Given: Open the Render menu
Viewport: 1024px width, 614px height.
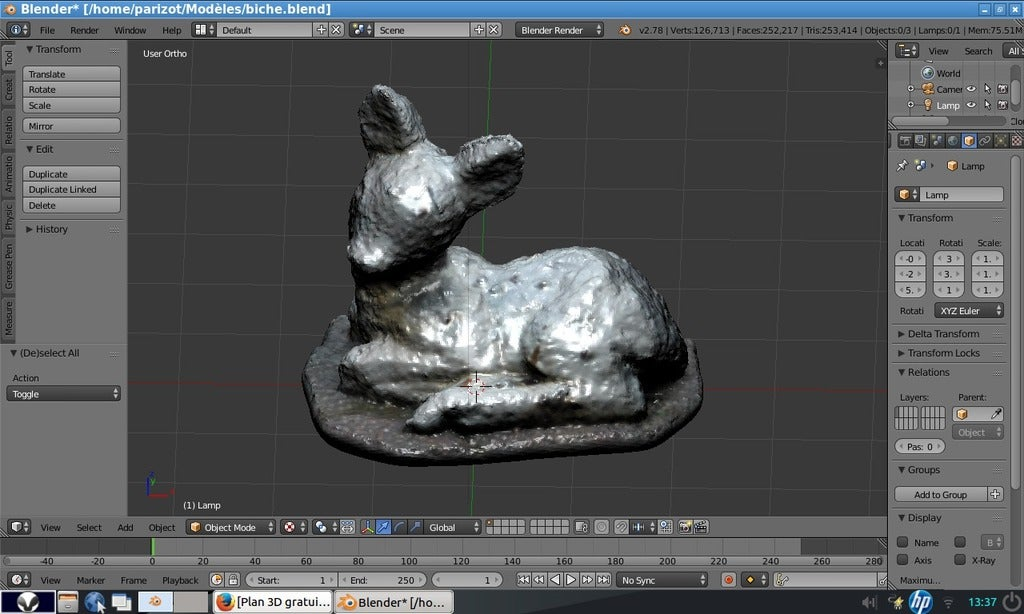Looking at the screenshot, I should (x=84, y=29).
